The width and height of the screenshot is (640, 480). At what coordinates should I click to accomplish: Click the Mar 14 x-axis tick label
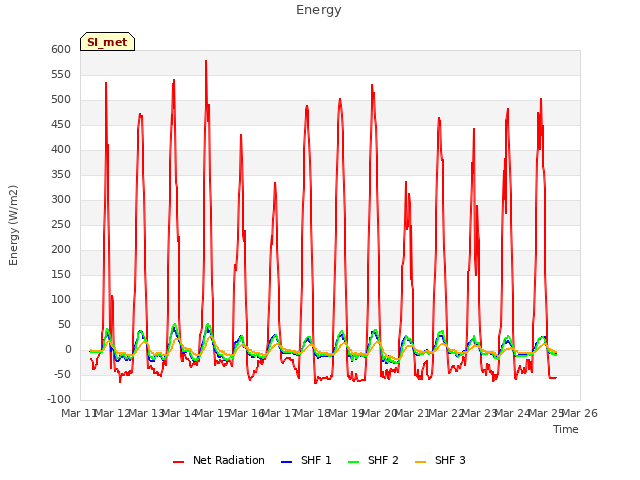[180, 413]
